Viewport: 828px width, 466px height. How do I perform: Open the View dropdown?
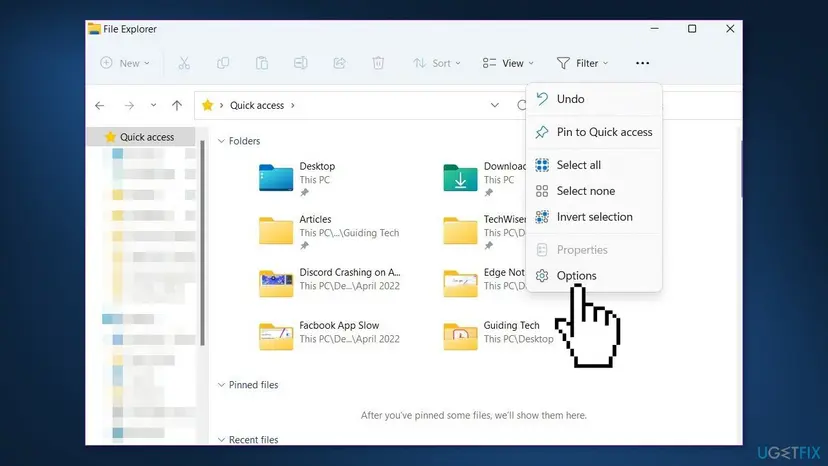pyautogui.click(x=508, y=63)
